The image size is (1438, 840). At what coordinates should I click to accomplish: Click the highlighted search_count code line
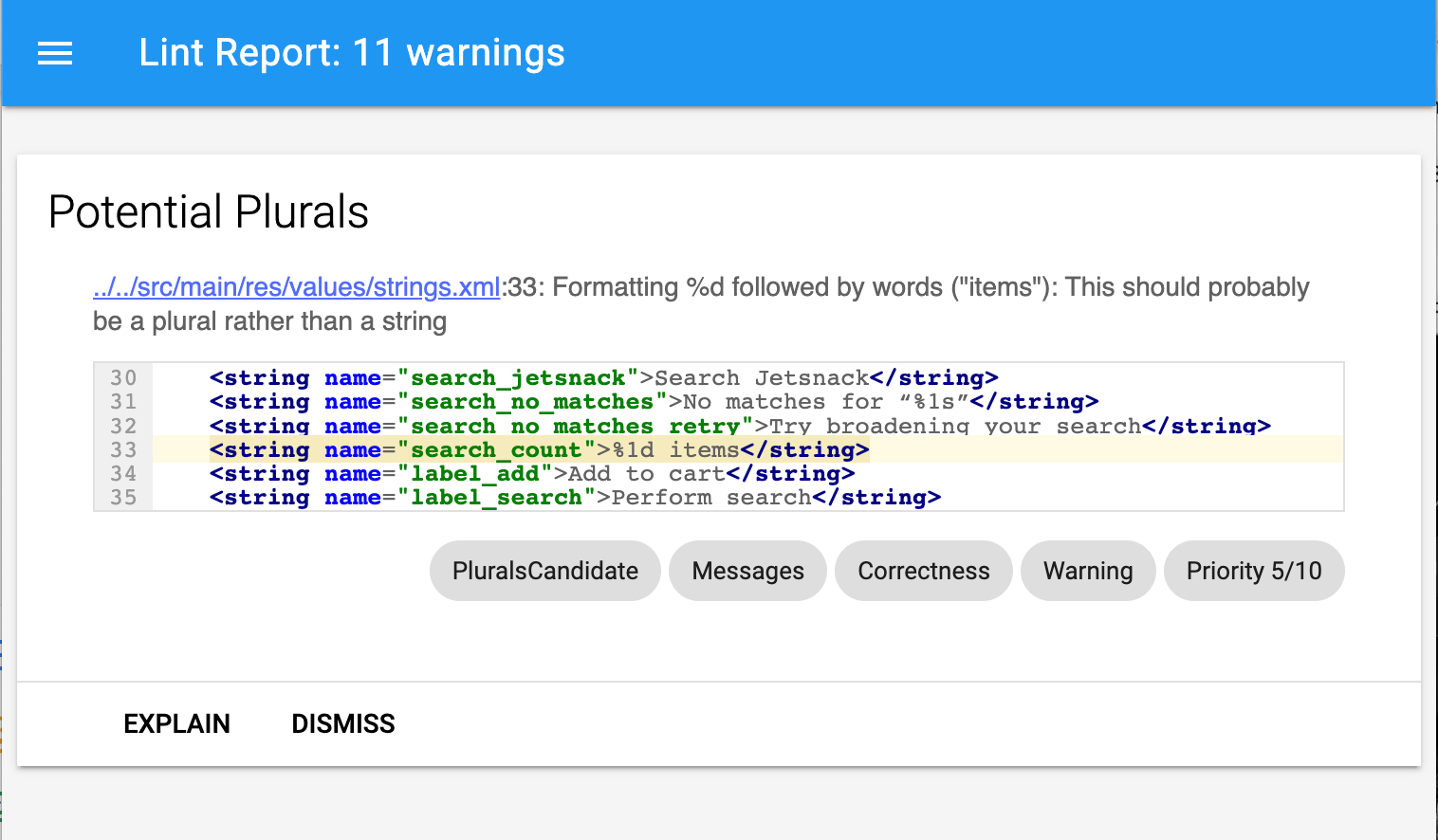click(539, 449)
